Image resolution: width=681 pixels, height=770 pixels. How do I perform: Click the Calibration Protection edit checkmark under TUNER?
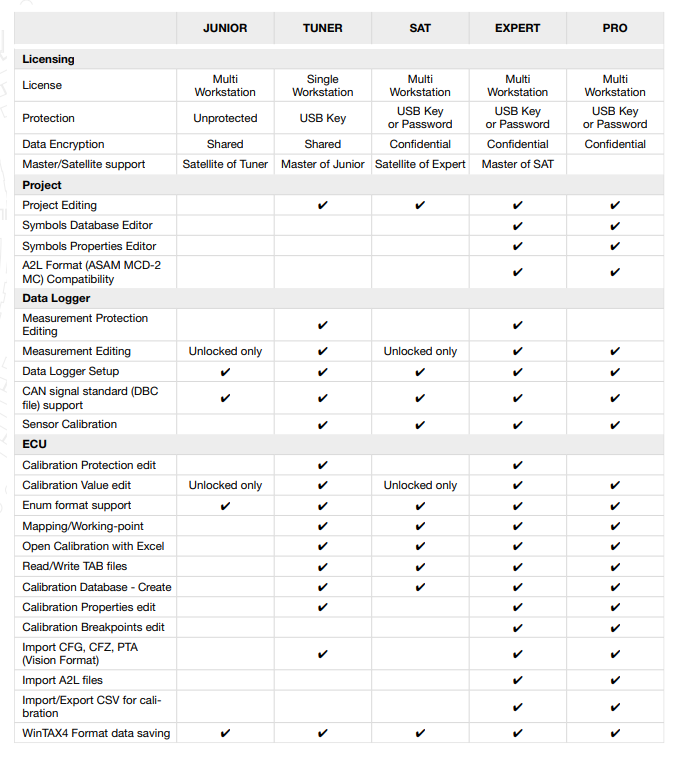pos(322,466)
